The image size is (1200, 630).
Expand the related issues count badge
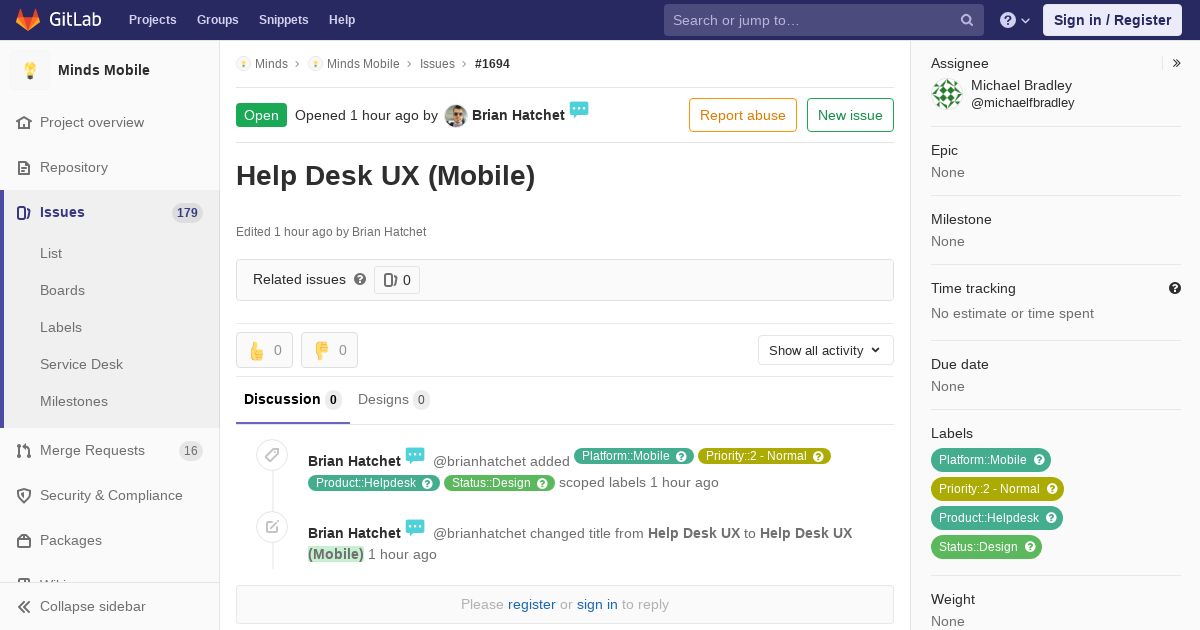[397, 280]
